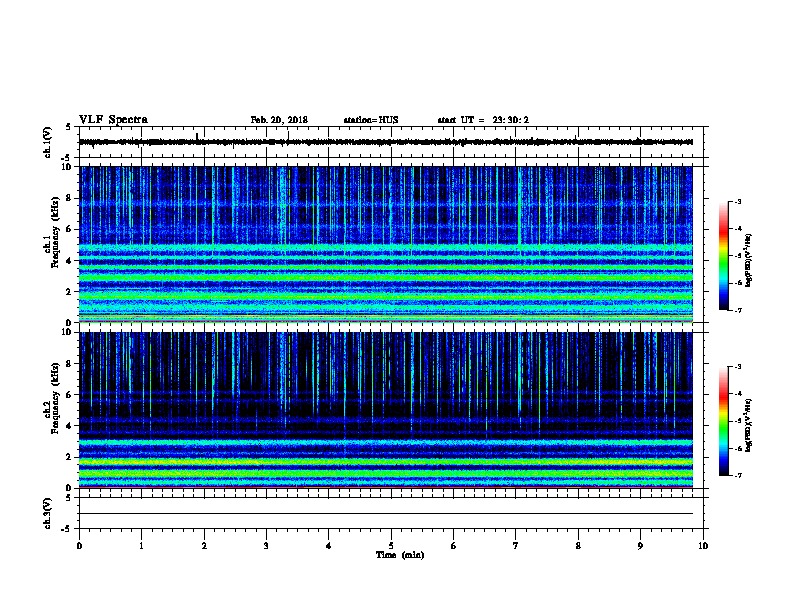Click time axis tick label "6"
The image size is (792, 612).
(x=454, y=546)
